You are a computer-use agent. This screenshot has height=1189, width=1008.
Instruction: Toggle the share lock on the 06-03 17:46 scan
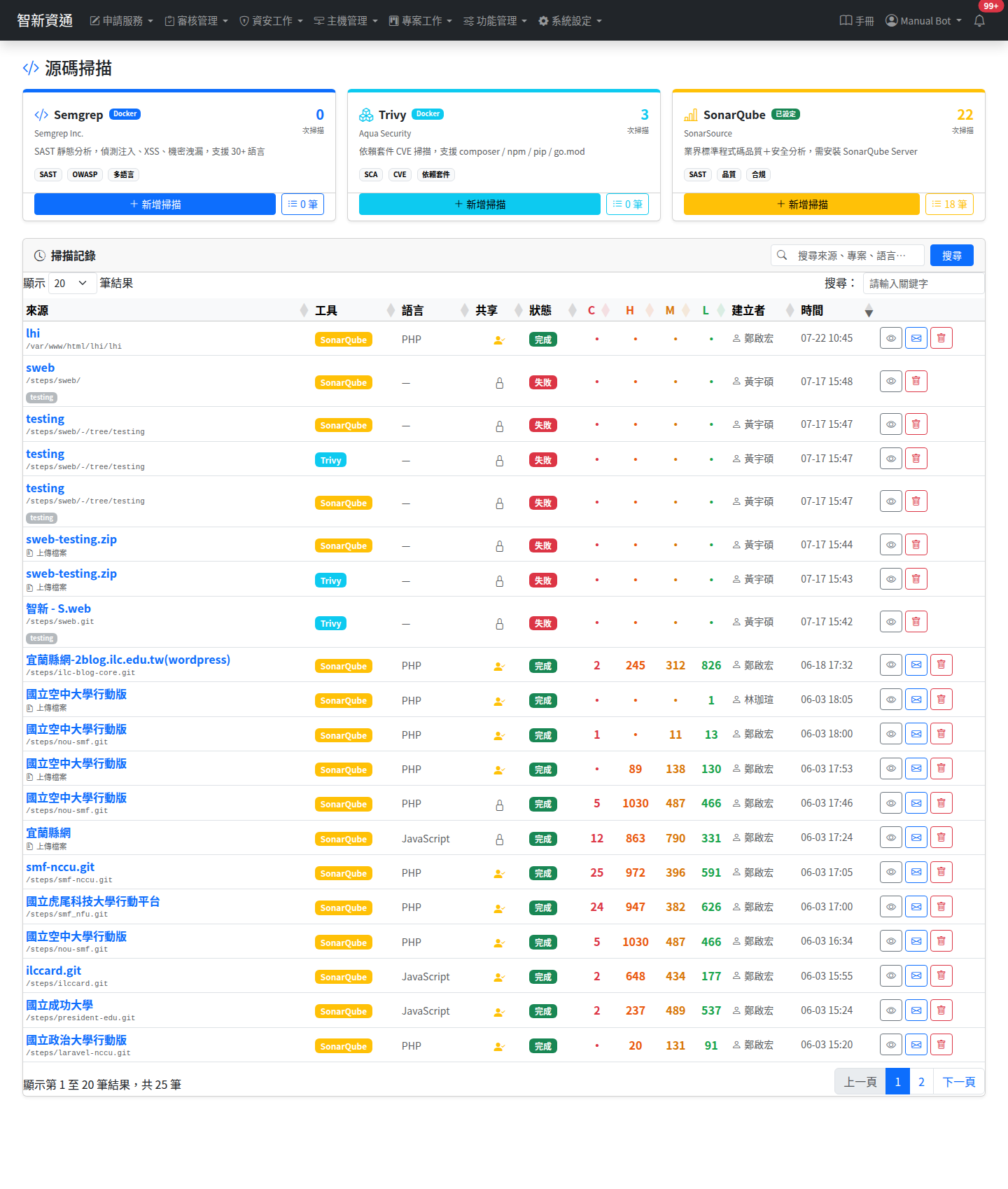(500, 805)
